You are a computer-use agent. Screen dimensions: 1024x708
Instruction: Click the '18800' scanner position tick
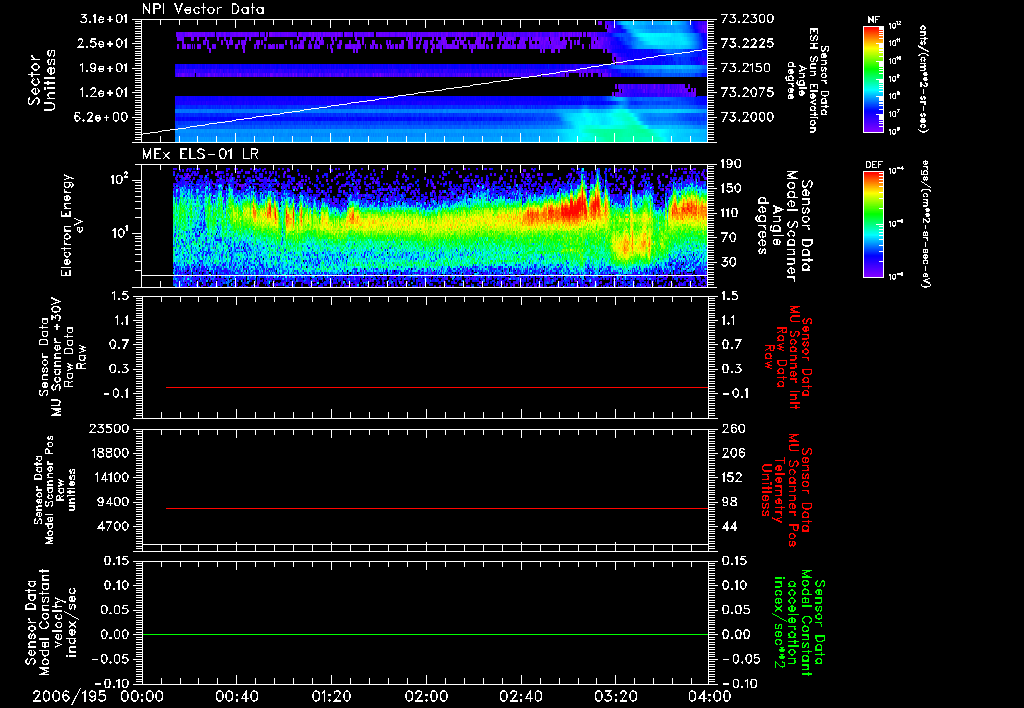click(108, 453)
